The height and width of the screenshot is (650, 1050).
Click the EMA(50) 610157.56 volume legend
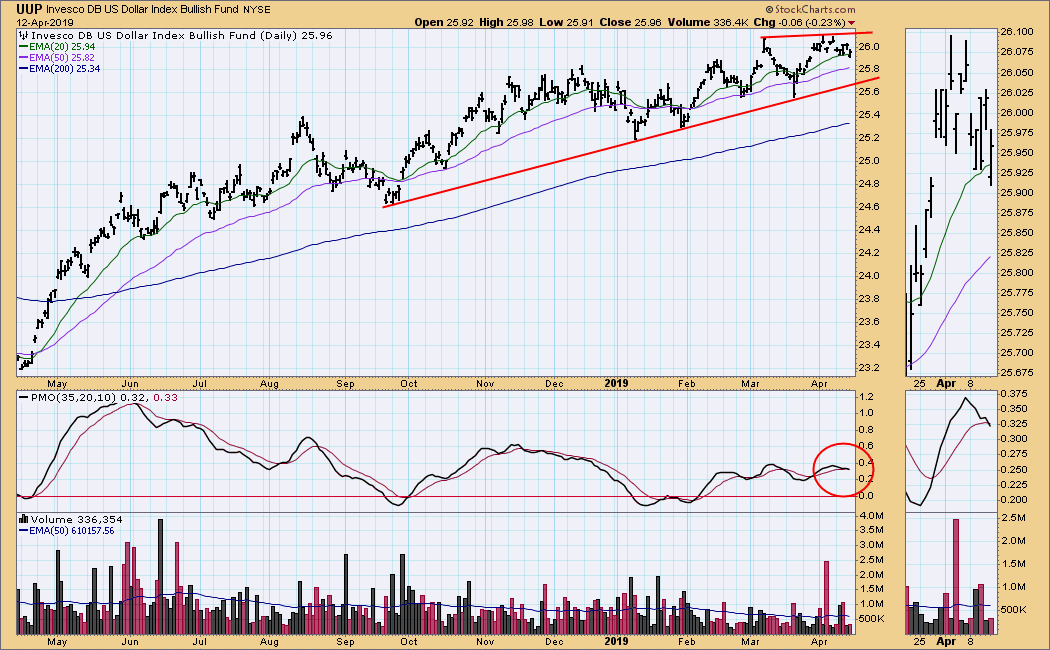tap(72, 531)
